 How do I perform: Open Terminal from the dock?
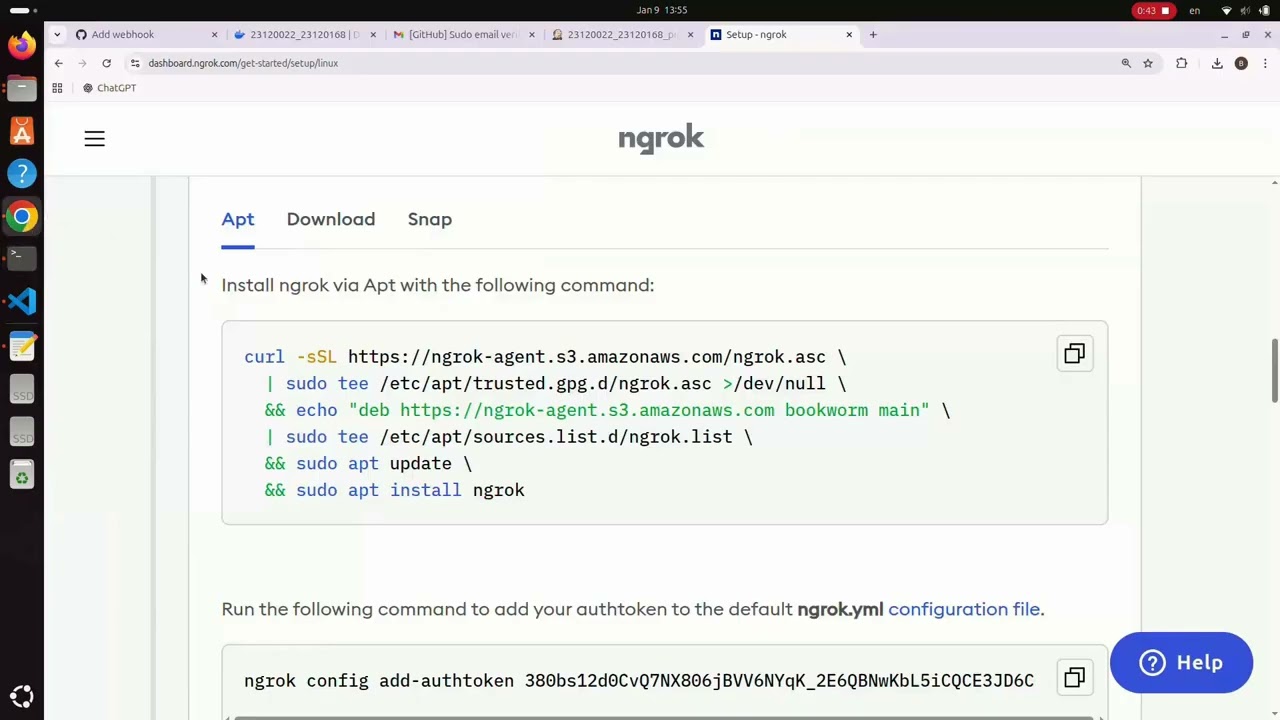pos(22,259)
